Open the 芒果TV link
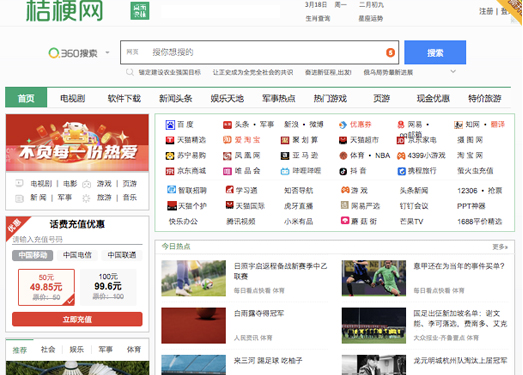 pyautogui.click(x=412, y=221)
